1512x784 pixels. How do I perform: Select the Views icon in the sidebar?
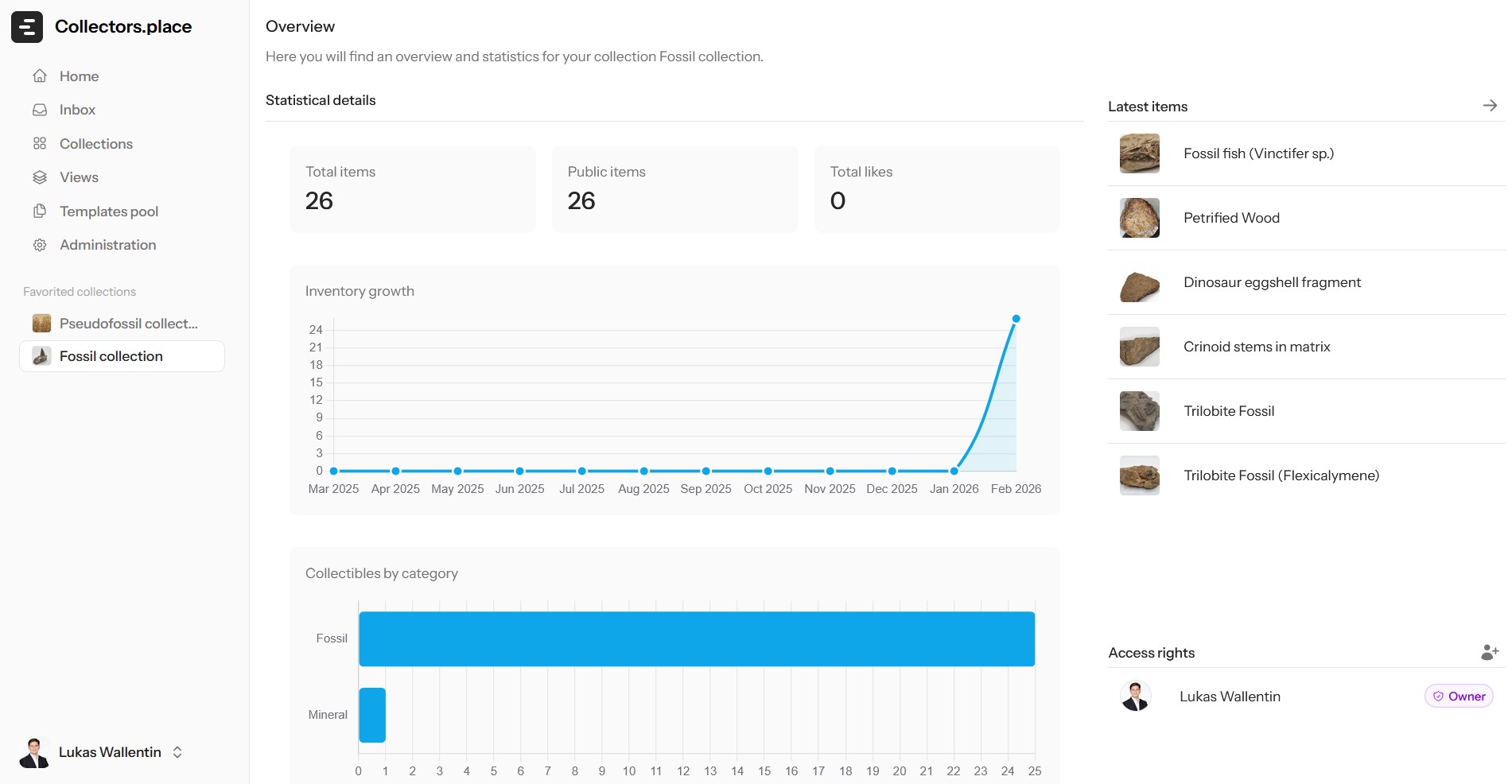[x=40, y=177]
